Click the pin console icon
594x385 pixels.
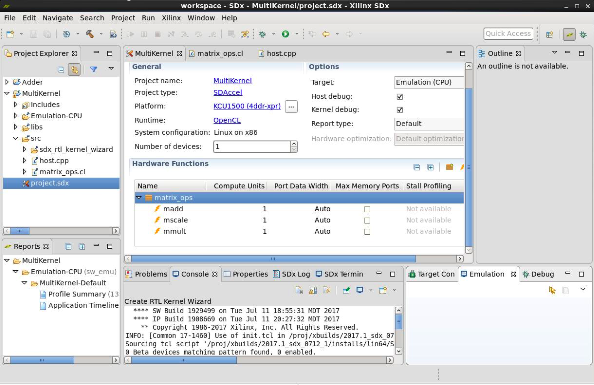[x=346, y=290]
